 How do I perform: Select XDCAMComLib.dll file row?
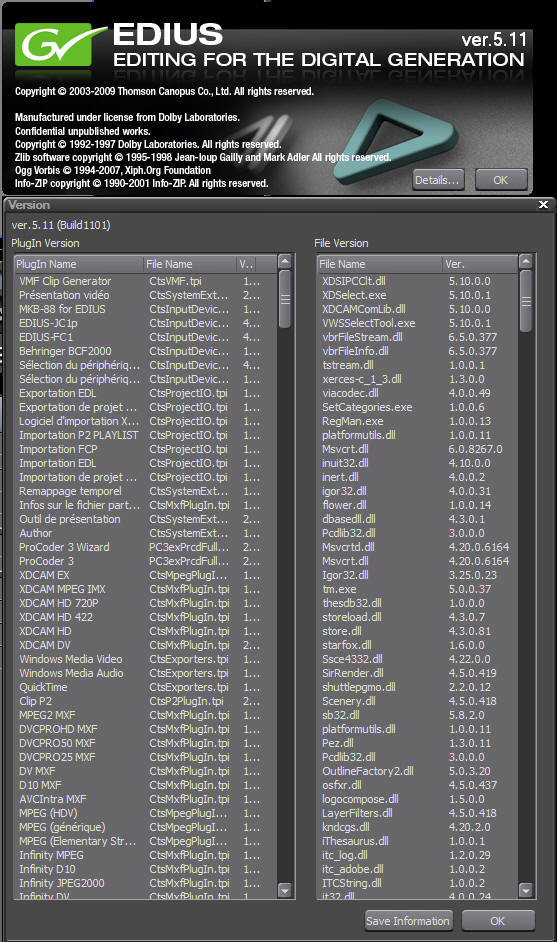pos(417,309)
